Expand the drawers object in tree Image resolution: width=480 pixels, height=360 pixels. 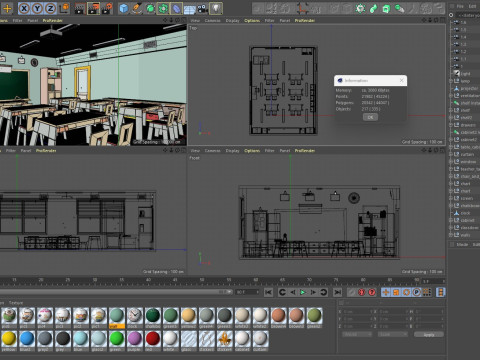tap(451, 125)
